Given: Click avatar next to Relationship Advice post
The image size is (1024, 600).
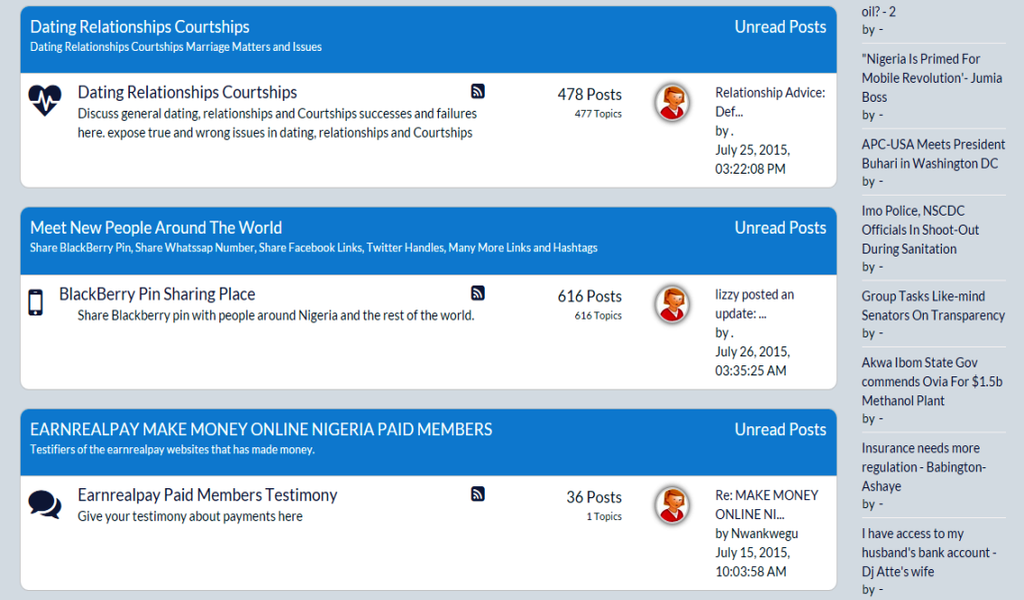Looking at the screenshot, I should [672, 103].
